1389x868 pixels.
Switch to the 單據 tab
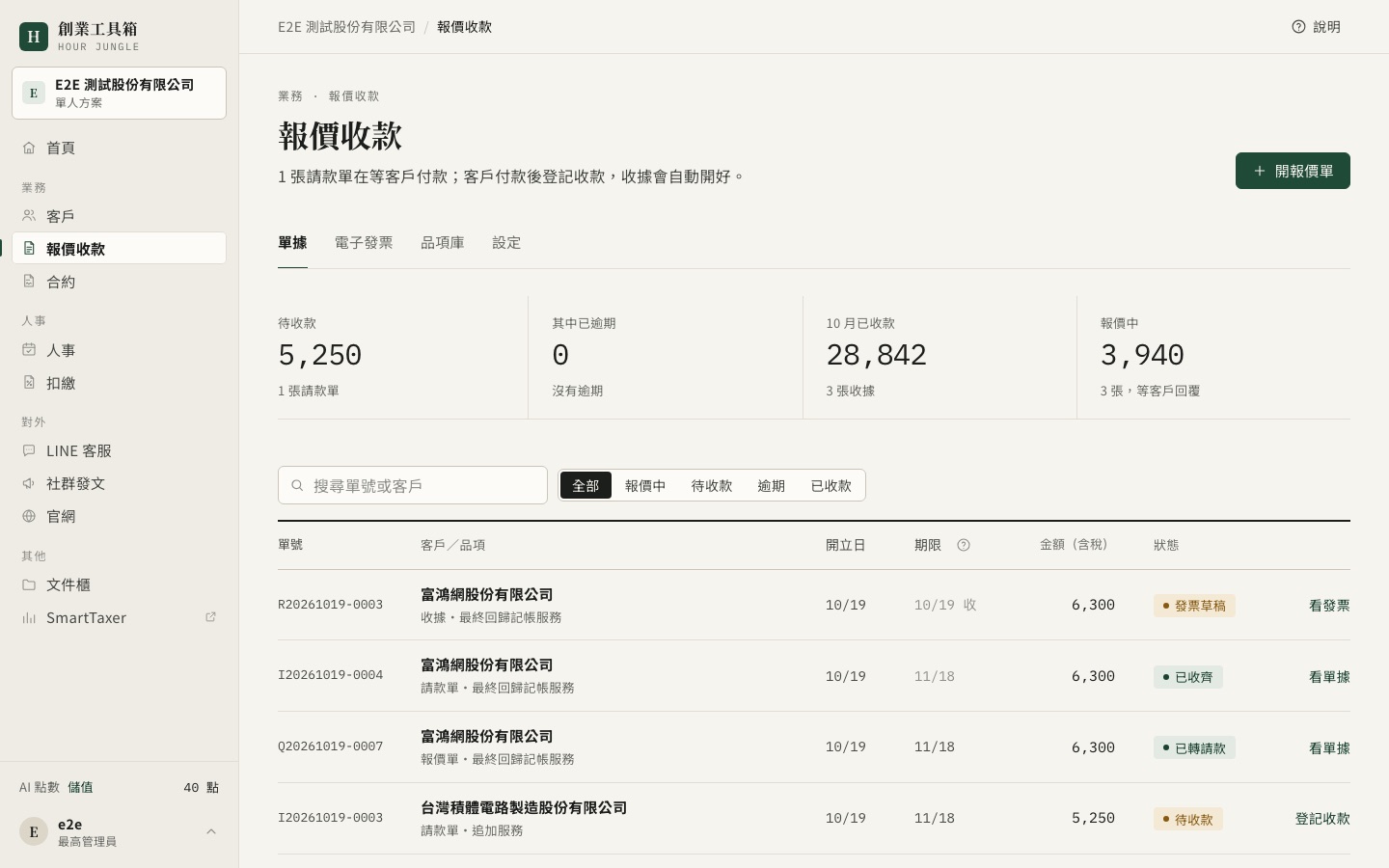(292, 243)
